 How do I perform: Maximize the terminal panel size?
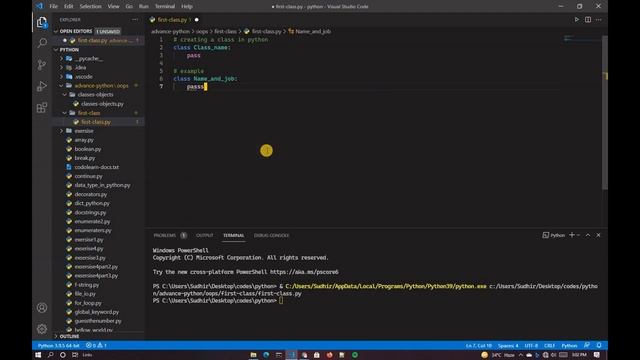(x=588, y=235)
